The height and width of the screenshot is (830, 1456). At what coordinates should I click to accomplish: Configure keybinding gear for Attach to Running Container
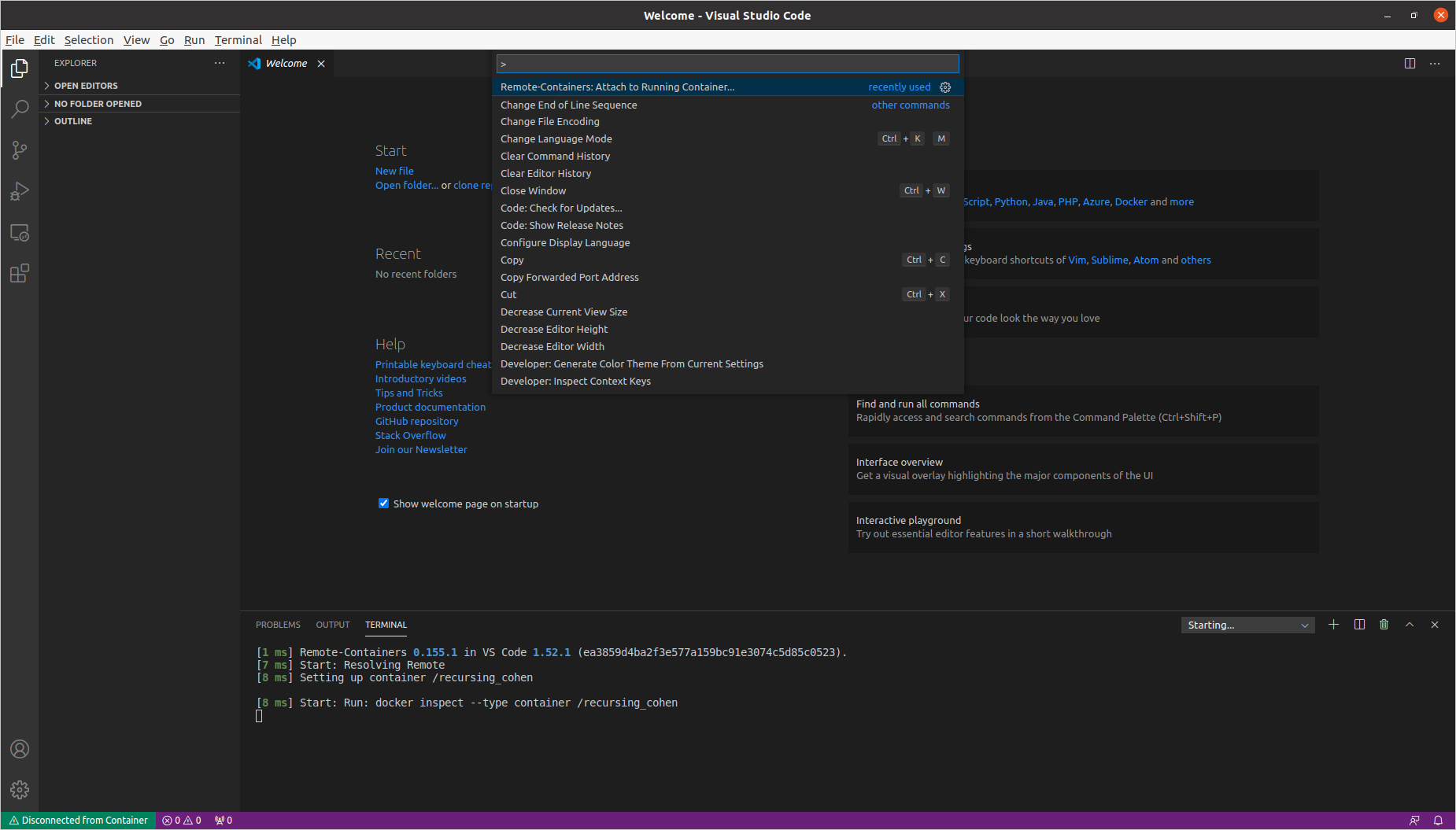click(x=945, y=87)
